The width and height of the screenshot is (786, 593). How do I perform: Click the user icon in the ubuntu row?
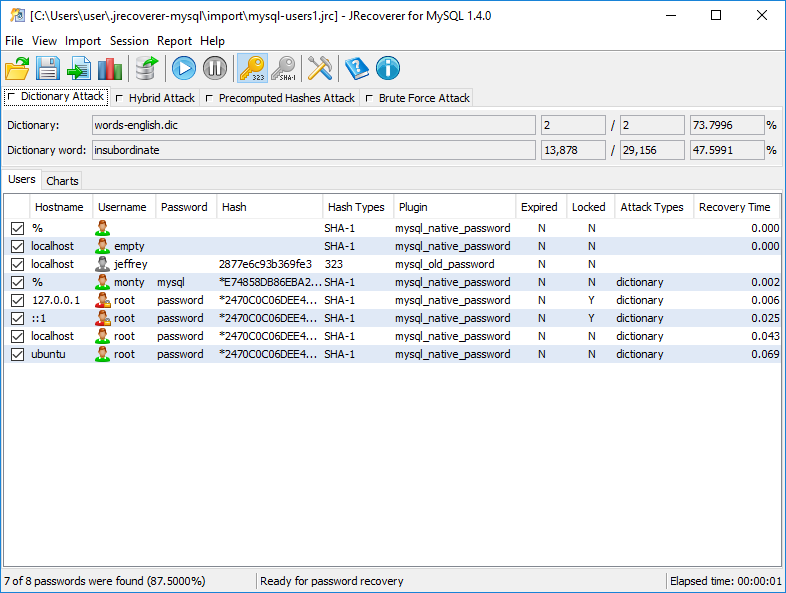pyautogui.click(x=102, y=354)
